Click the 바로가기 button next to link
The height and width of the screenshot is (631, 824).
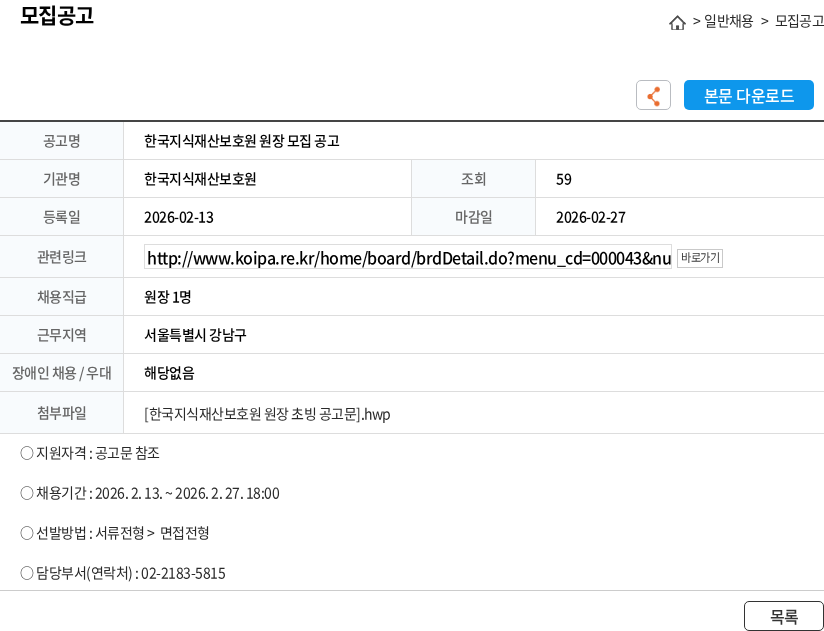pyautogui.click(x=699, y=258)
